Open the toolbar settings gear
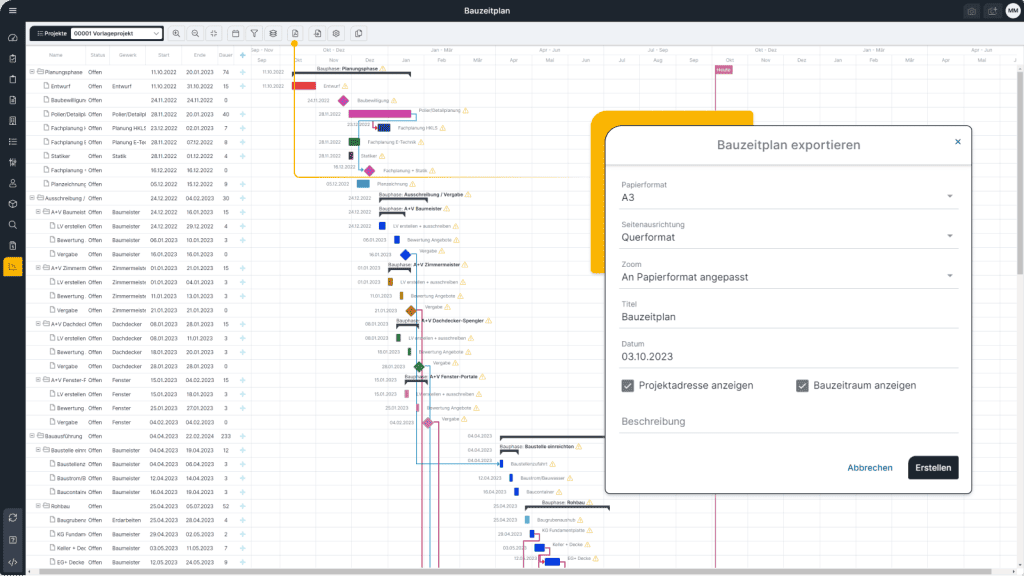This screenshot has height=576, width=1024. 337,32
